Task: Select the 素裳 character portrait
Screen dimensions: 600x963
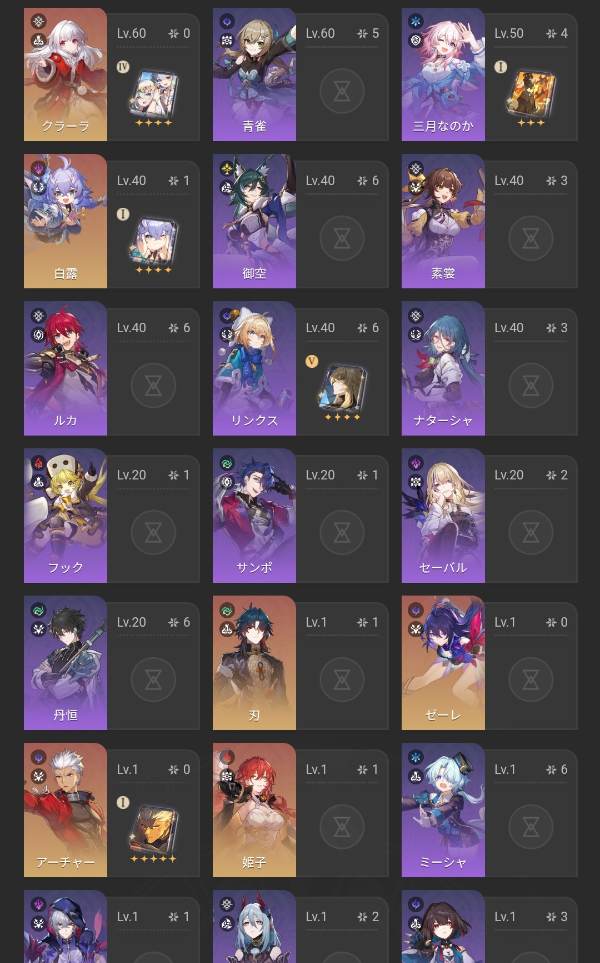Action: (443, 221)
